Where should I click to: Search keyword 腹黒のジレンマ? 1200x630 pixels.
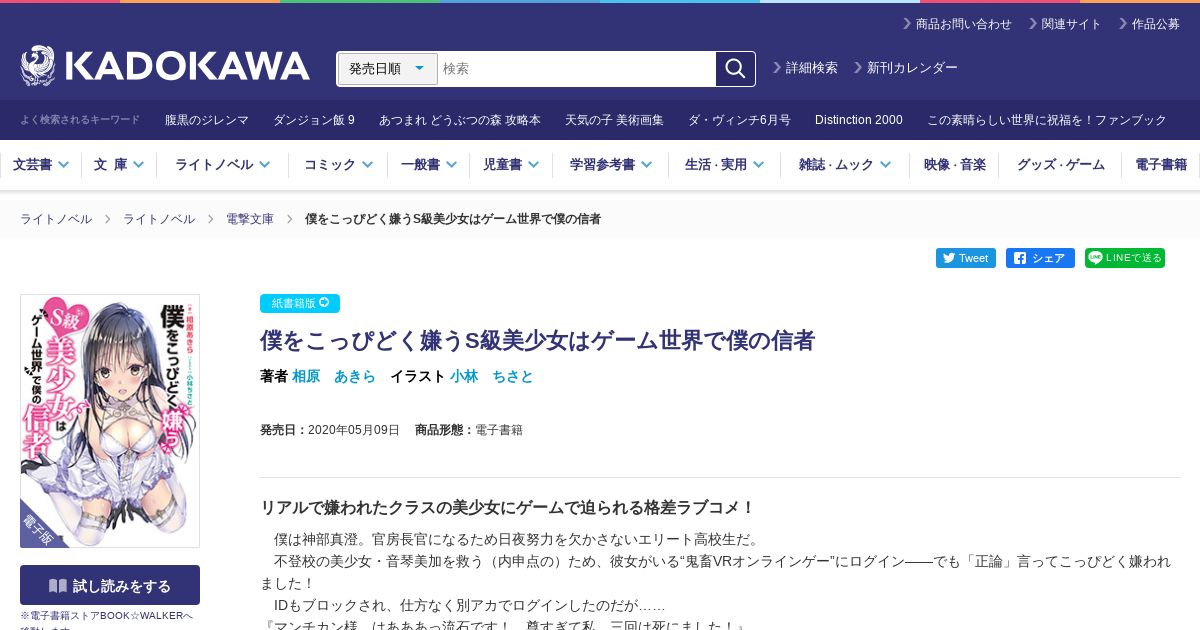pyautogui.click(x=207, y=120)
